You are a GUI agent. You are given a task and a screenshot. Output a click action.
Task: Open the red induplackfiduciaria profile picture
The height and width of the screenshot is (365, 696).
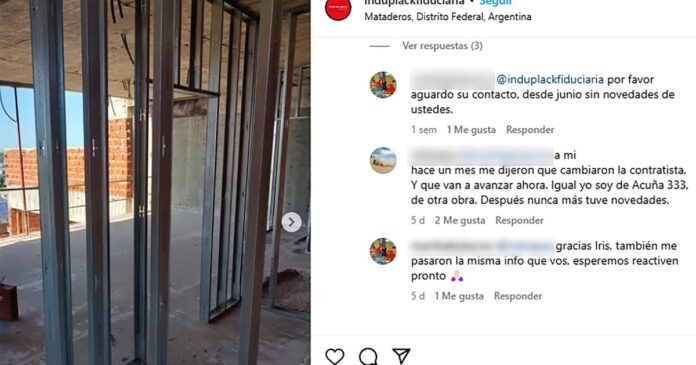338,8
